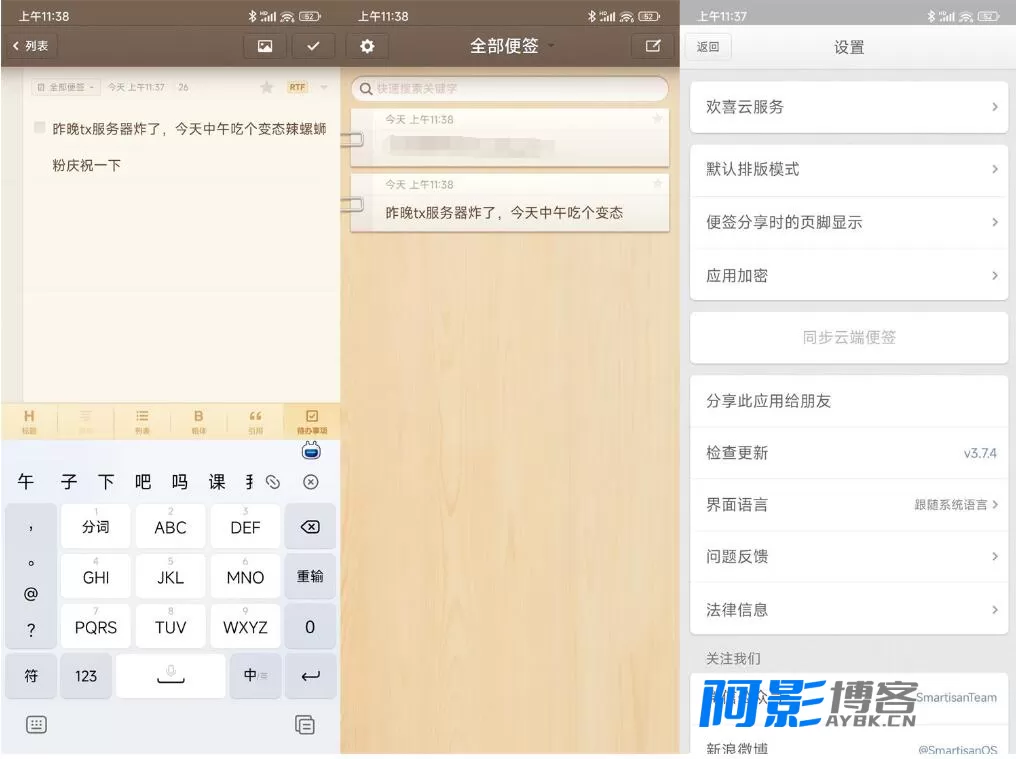Tap the backspace key on keyboard
This screenshot has width=1016, height=759.
(x=310, y=527)
